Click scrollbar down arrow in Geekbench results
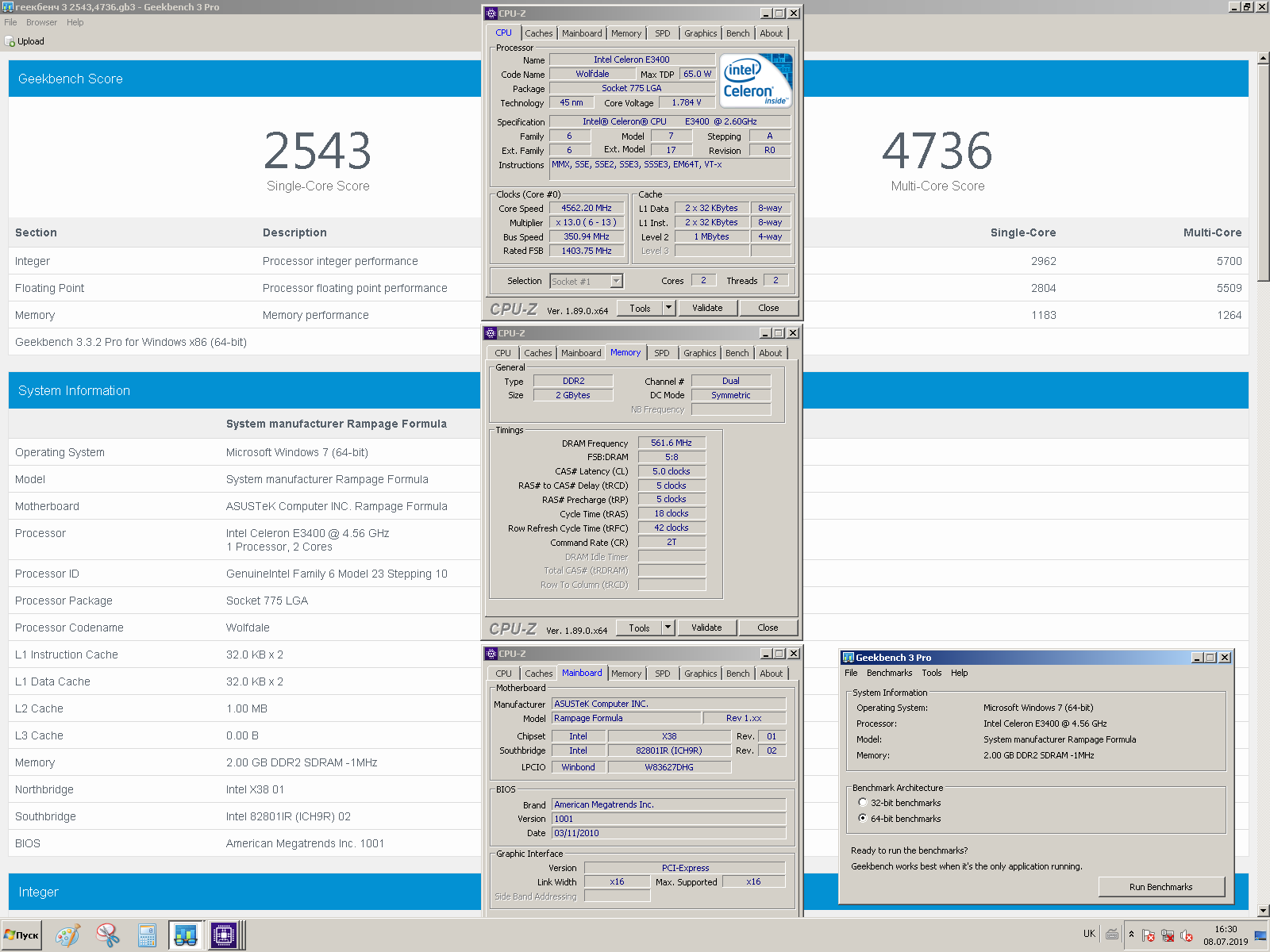Image resolution: width=1270 pixels, height=952 pixels. 1263,911
